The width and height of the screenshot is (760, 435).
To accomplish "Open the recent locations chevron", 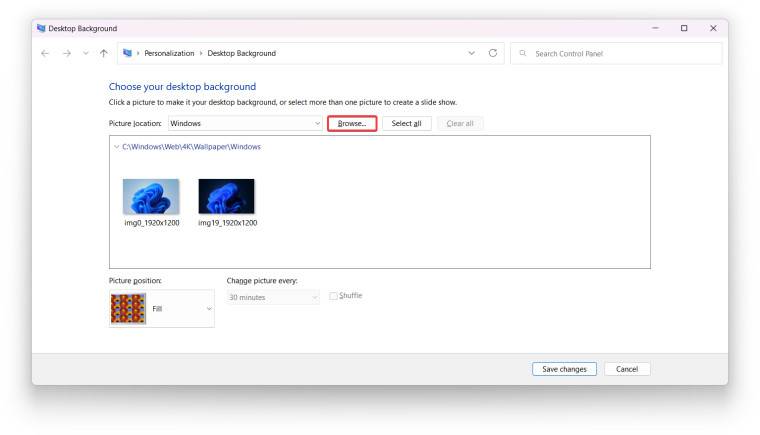I will pyautogui.click(x=85, y=53).
